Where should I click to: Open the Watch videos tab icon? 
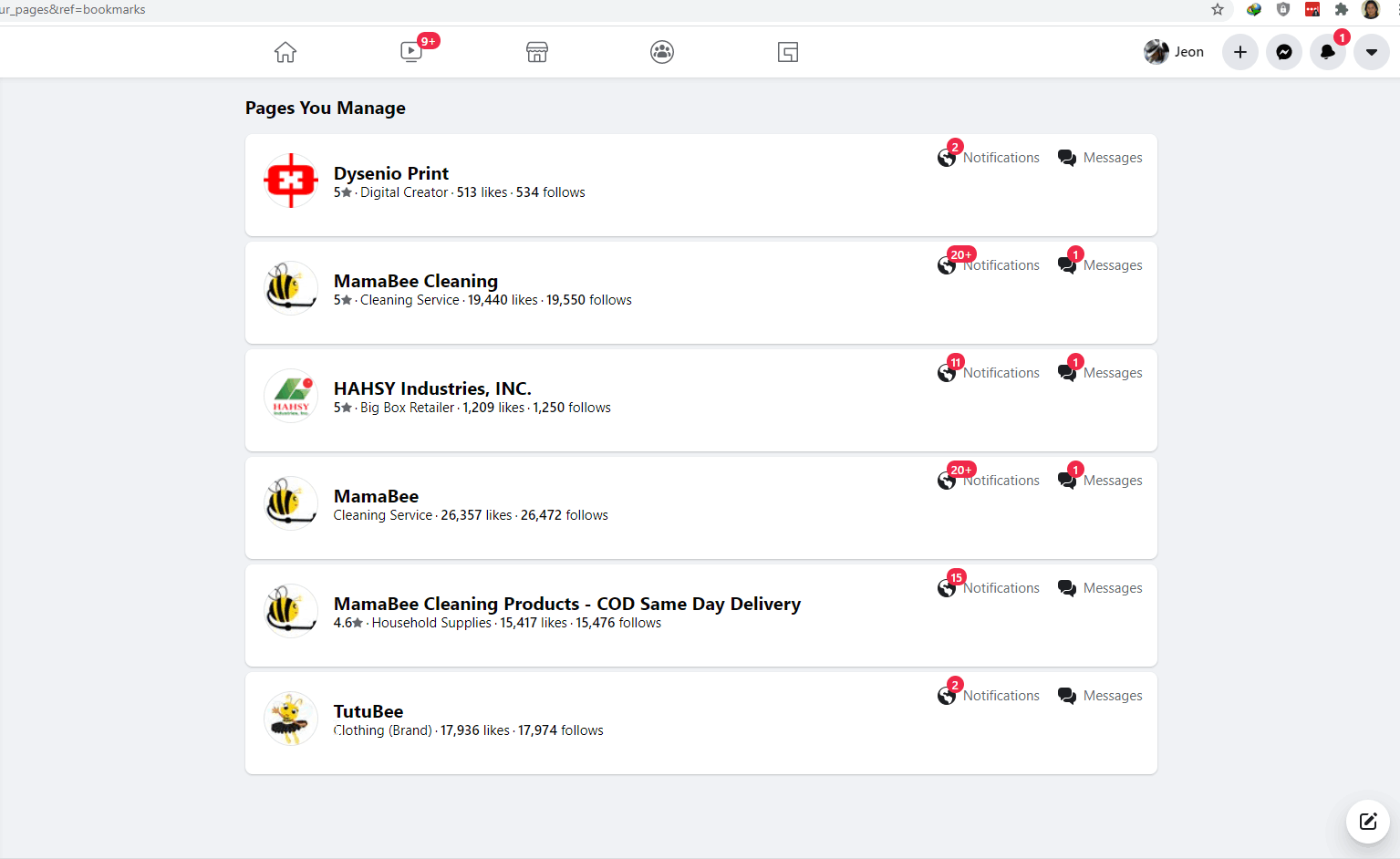click(412, 52)
